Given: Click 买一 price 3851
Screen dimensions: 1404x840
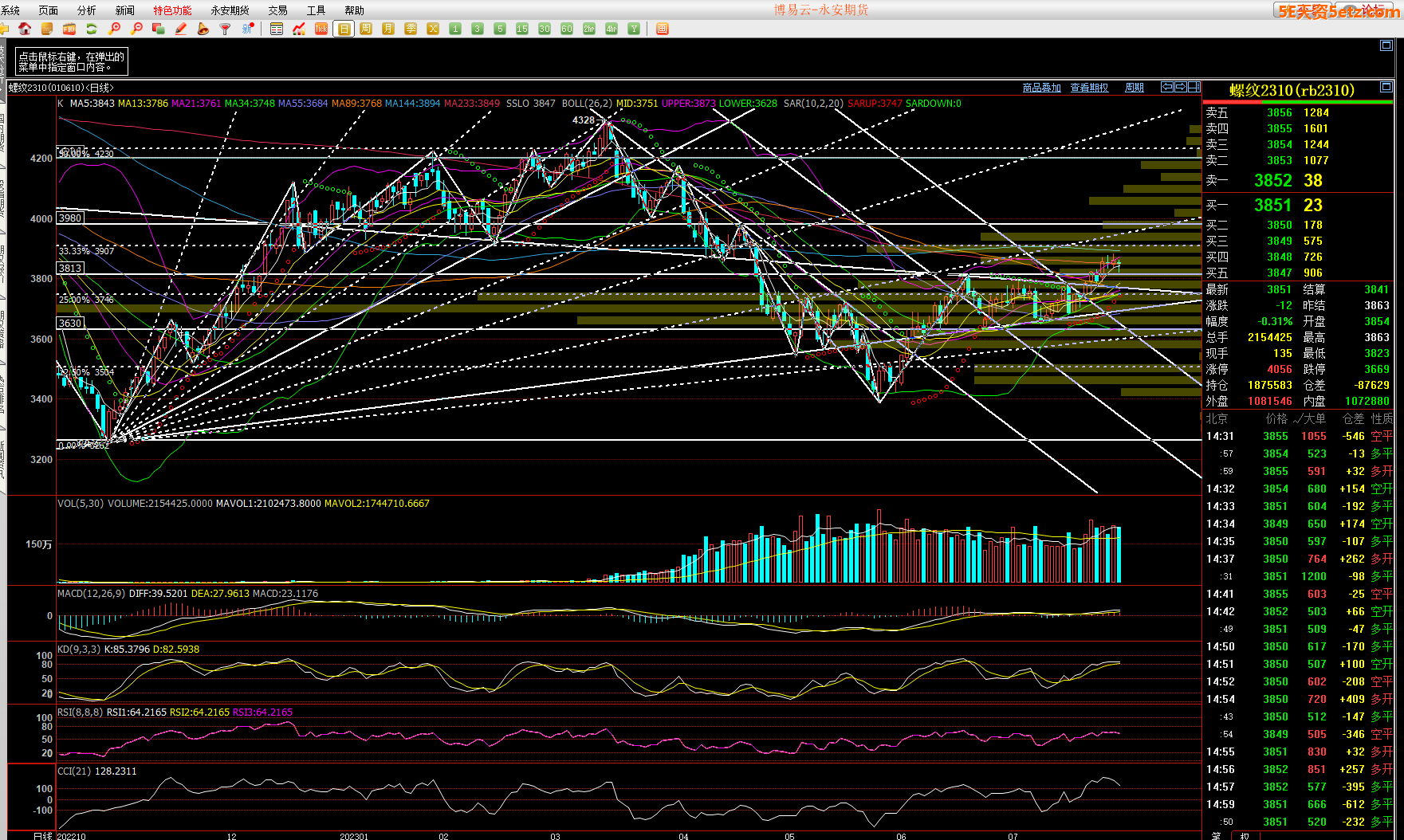Looking at the screenshot, I should [x=1272, y=205].
